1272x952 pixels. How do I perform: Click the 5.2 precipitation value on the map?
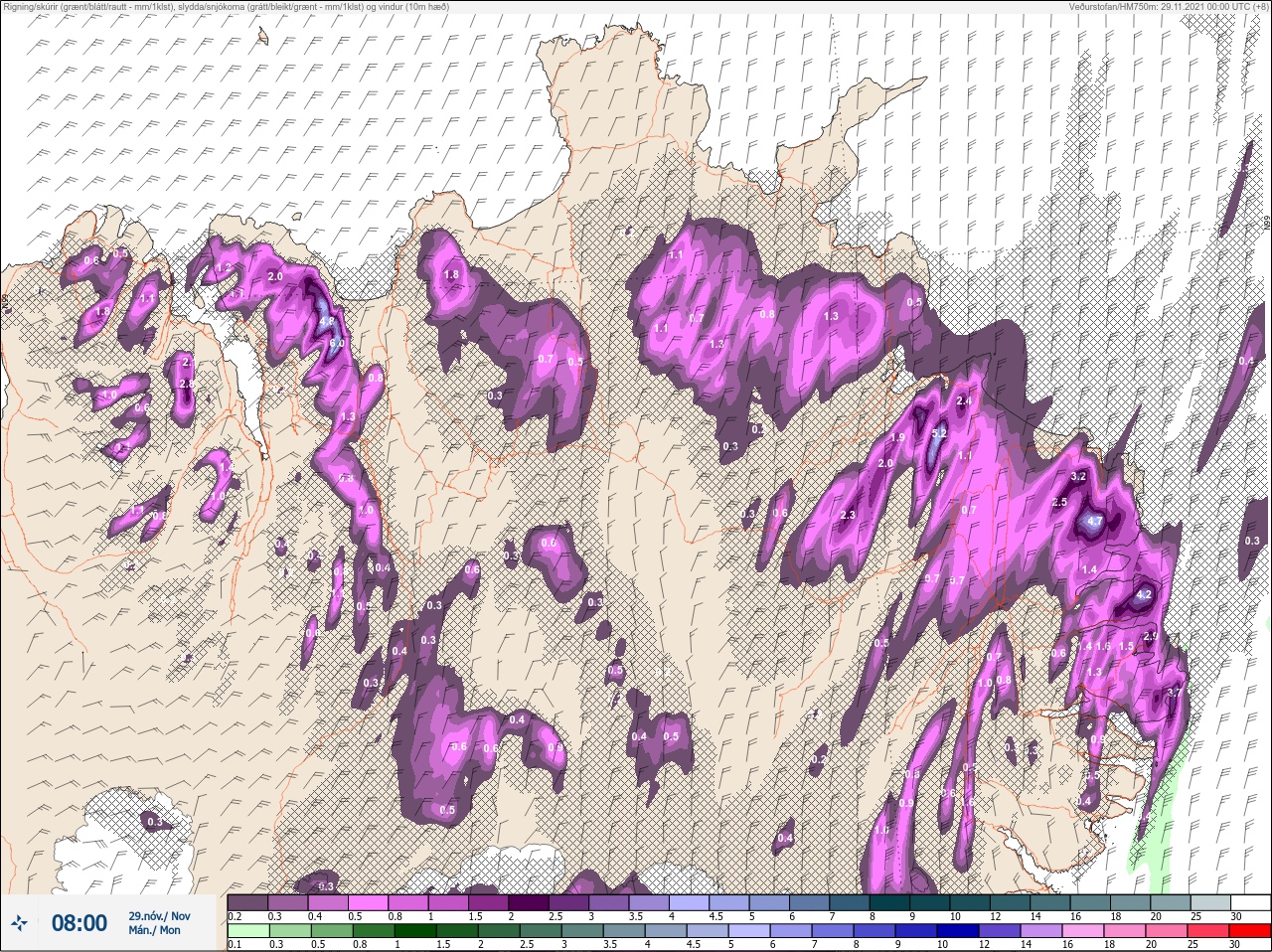(x=941, y=434)
